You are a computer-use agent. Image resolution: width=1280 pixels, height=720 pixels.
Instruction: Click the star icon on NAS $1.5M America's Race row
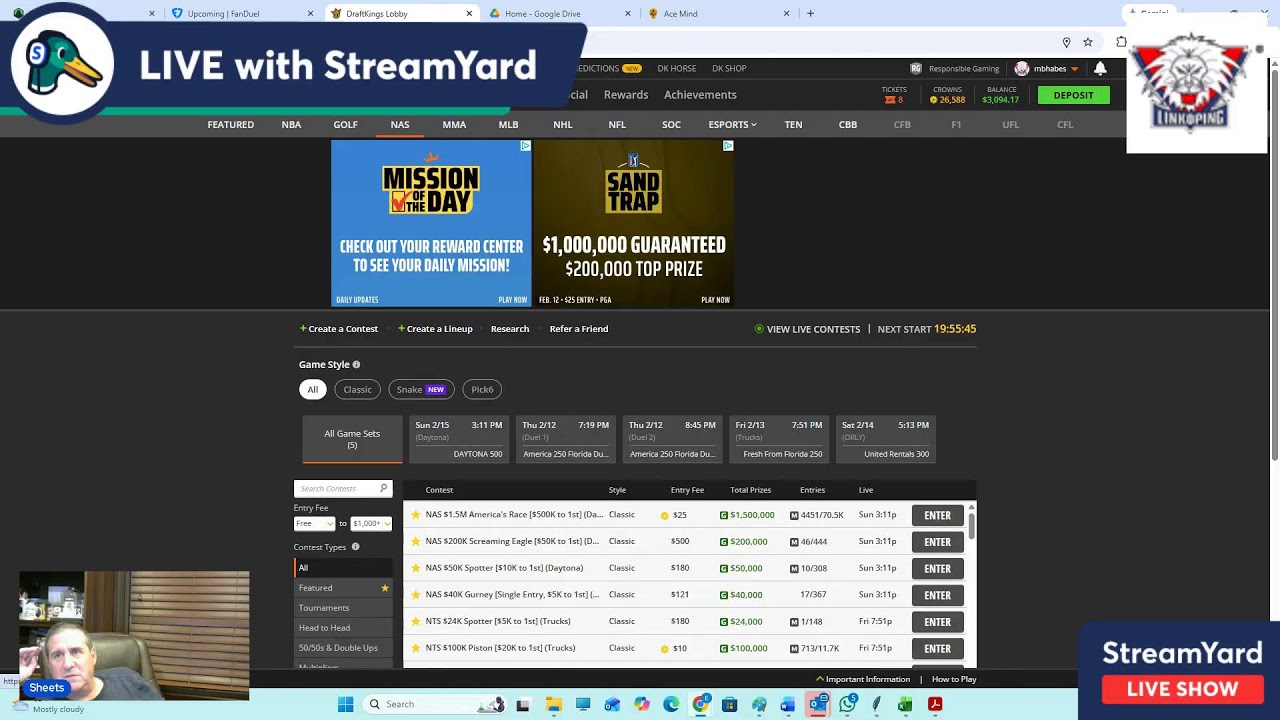(416, 515)
